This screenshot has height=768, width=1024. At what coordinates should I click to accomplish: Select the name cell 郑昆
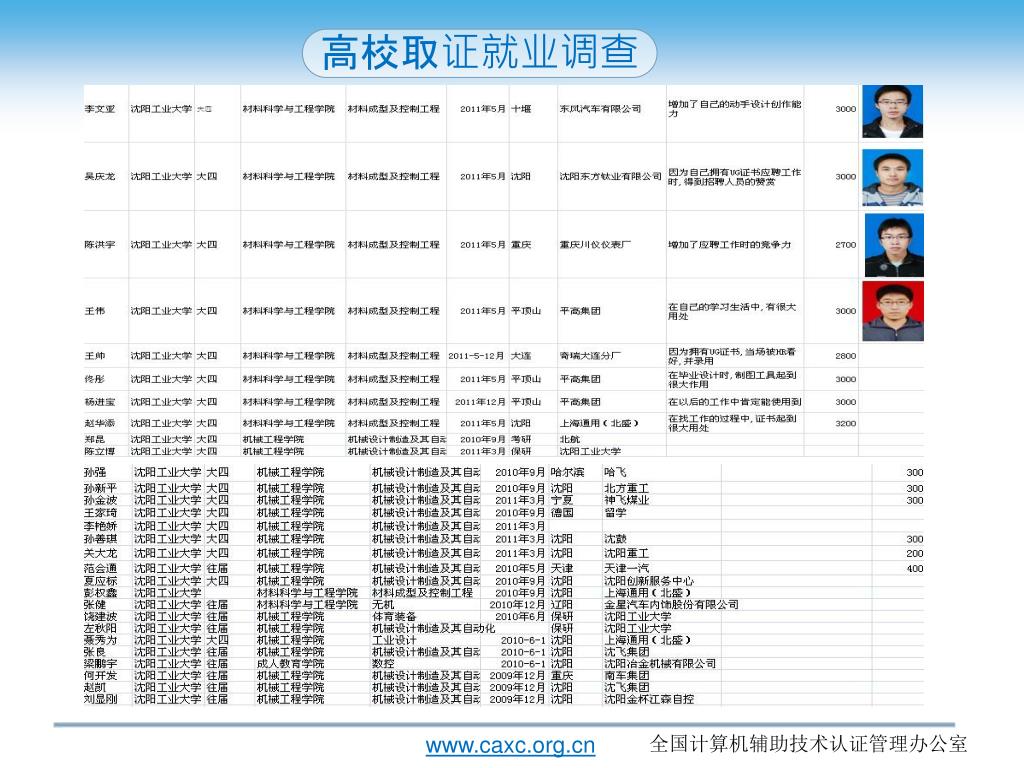point(95,440)
